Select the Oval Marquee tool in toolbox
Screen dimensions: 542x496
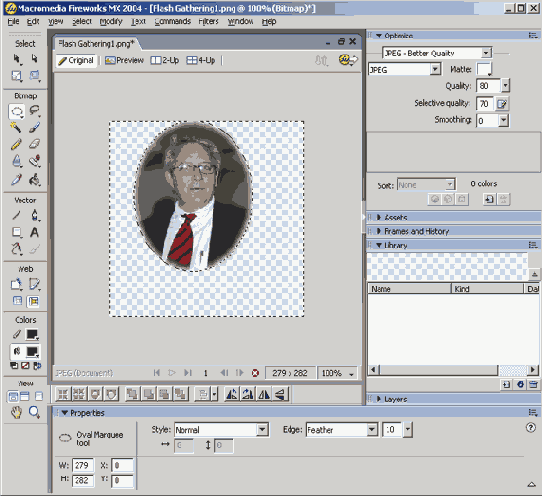(17, 112)
